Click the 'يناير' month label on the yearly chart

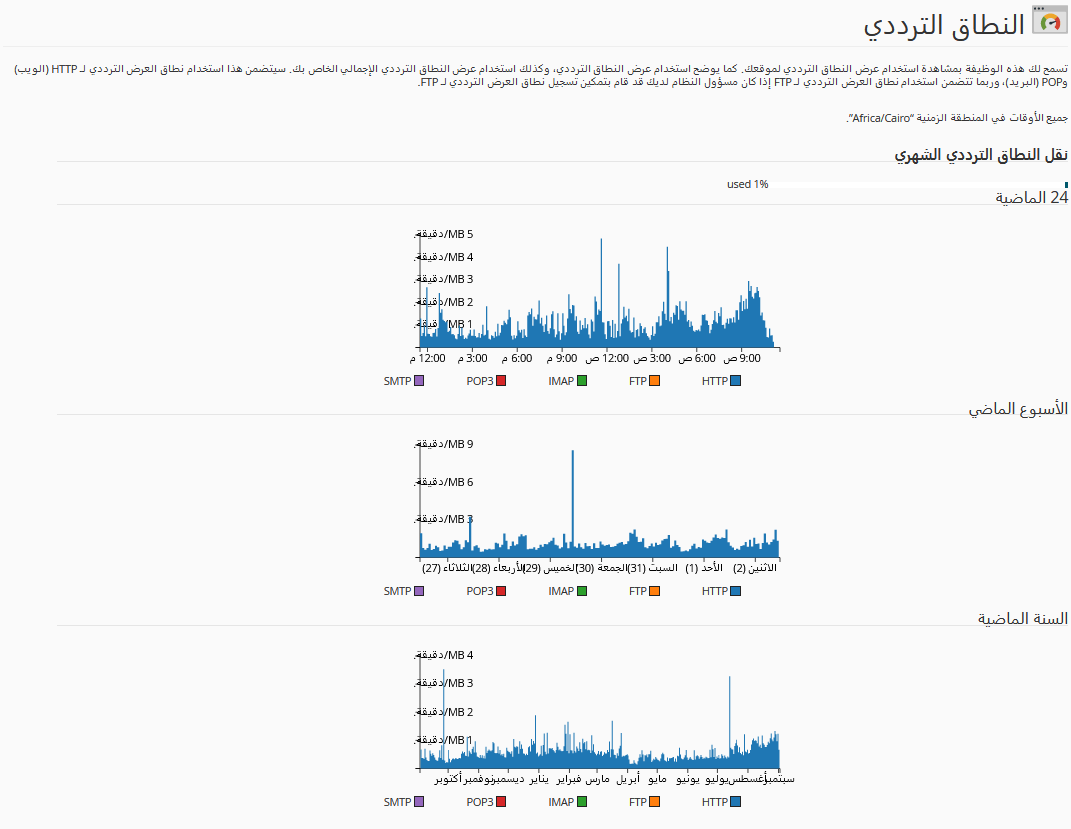pos(540,779)
